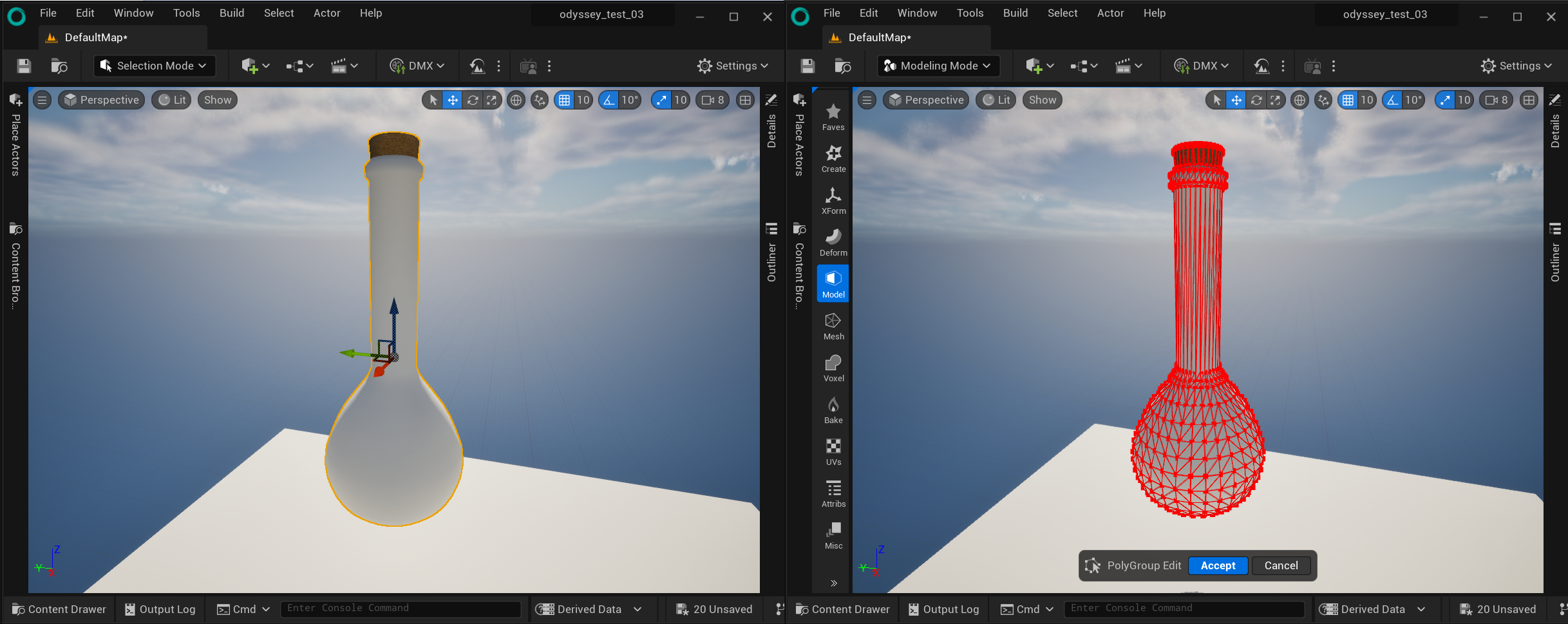Expand modeling sidebar with double chevron
Screen dimensions: 1568x624
click(x=833, y=583)
